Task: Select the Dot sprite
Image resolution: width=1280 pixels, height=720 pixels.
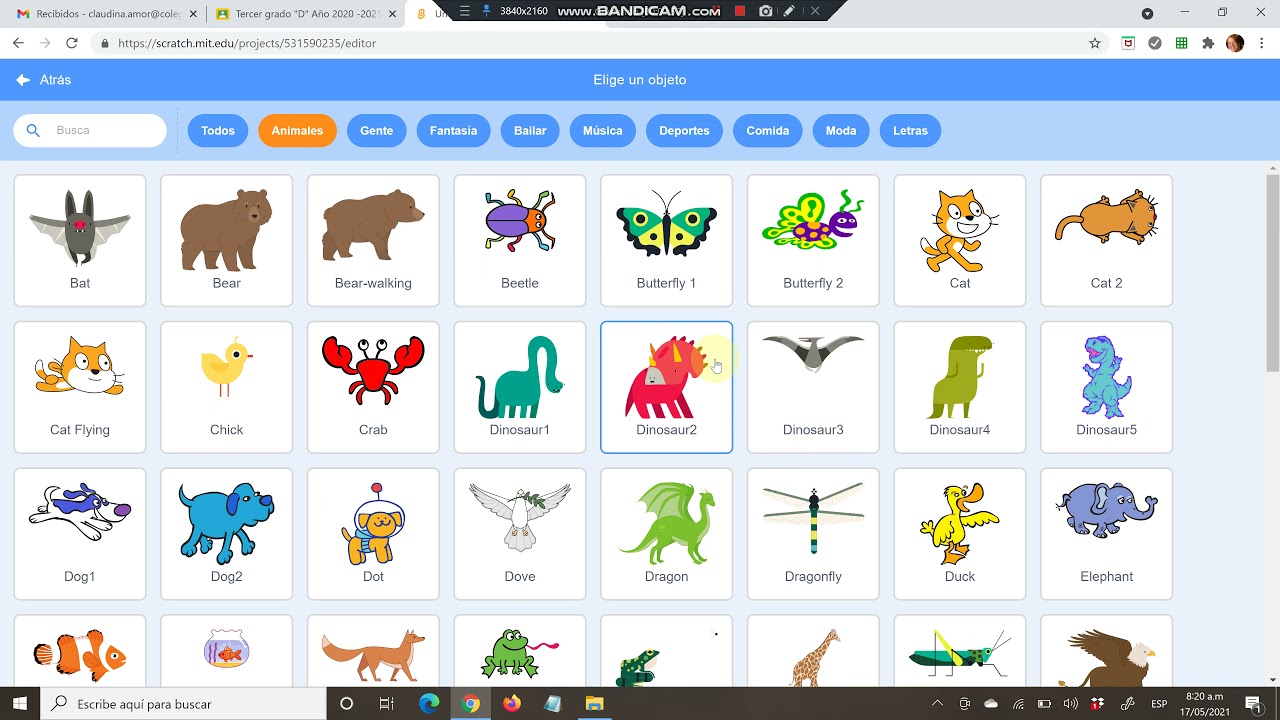Action: [373, 534]
